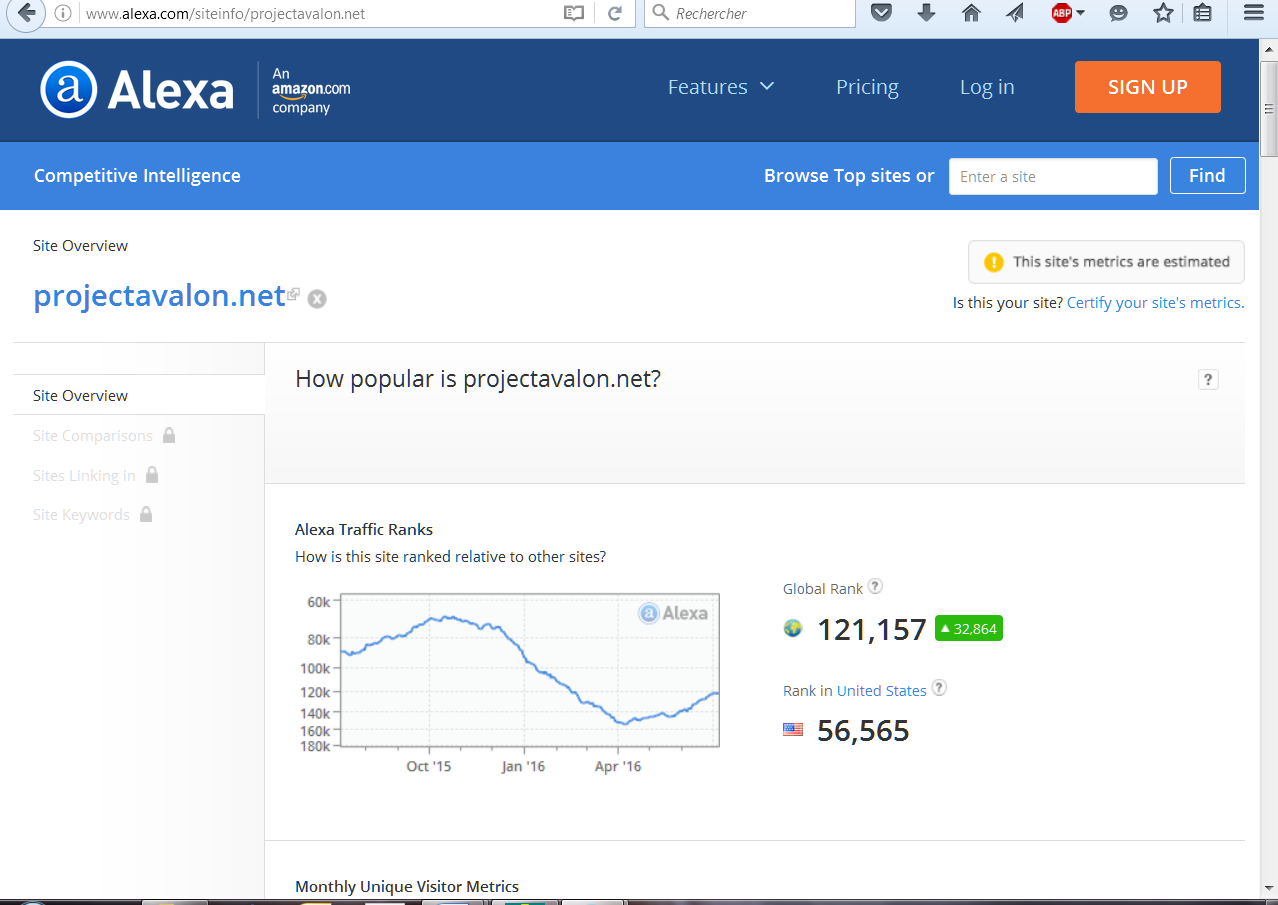Click Monthly Unique Visitor Metrics heading
1278x905 pixels.
tap(407, 886)
